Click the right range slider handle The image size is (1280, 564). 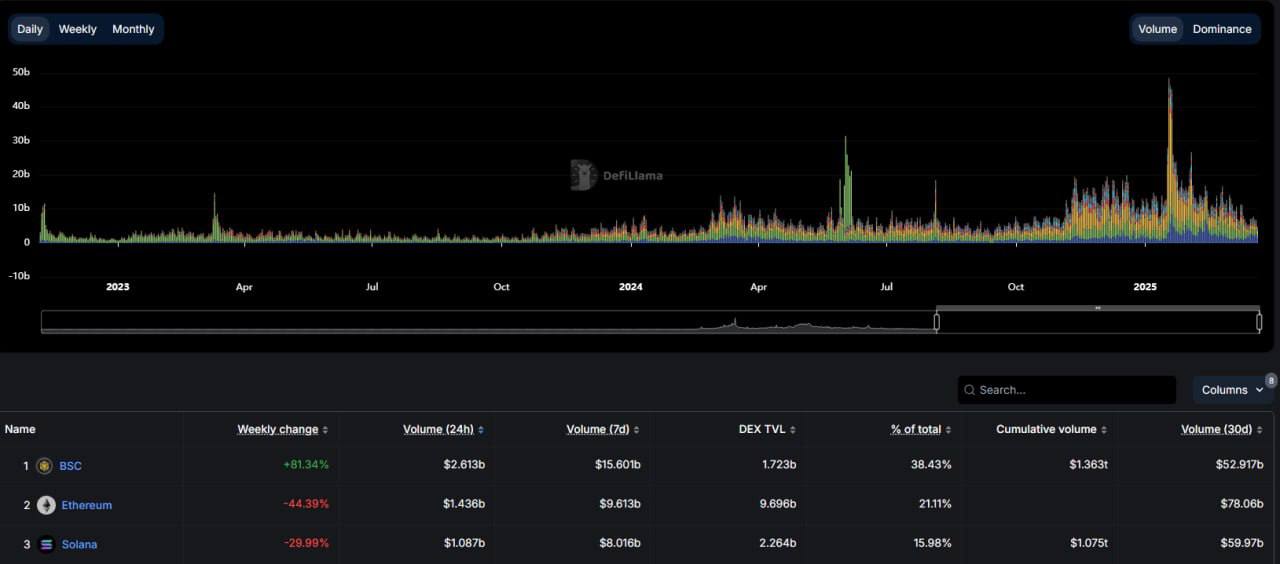coord(1259,322)
